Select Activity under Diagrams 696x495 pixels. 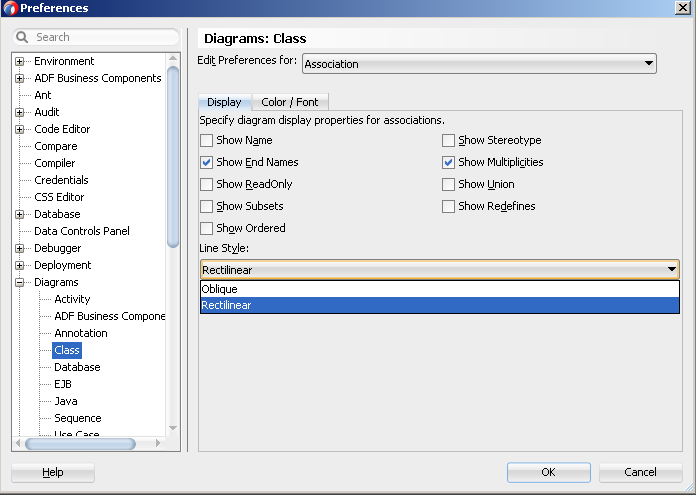pos(72,299)
